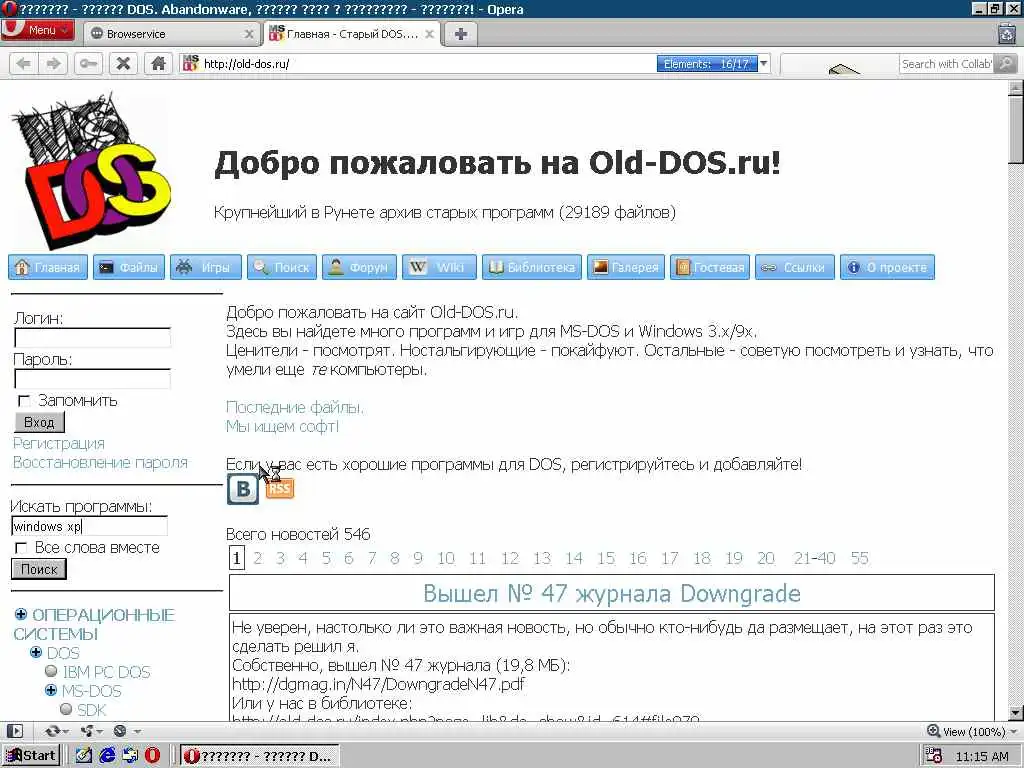
Task: Close the Browservice tab
Action: (x=249, y=34)
